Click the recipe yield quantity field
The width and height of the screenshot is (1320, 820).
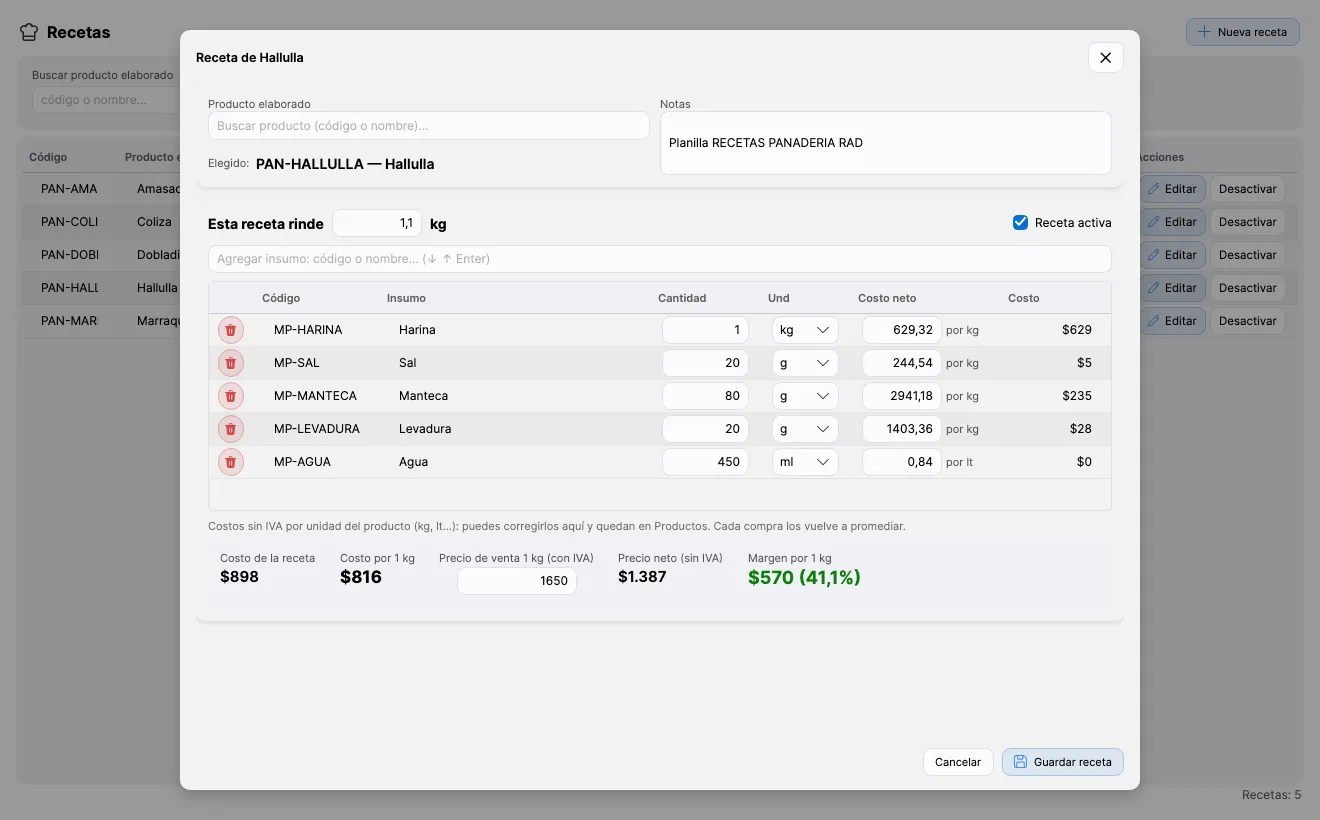tap(377, 223)
